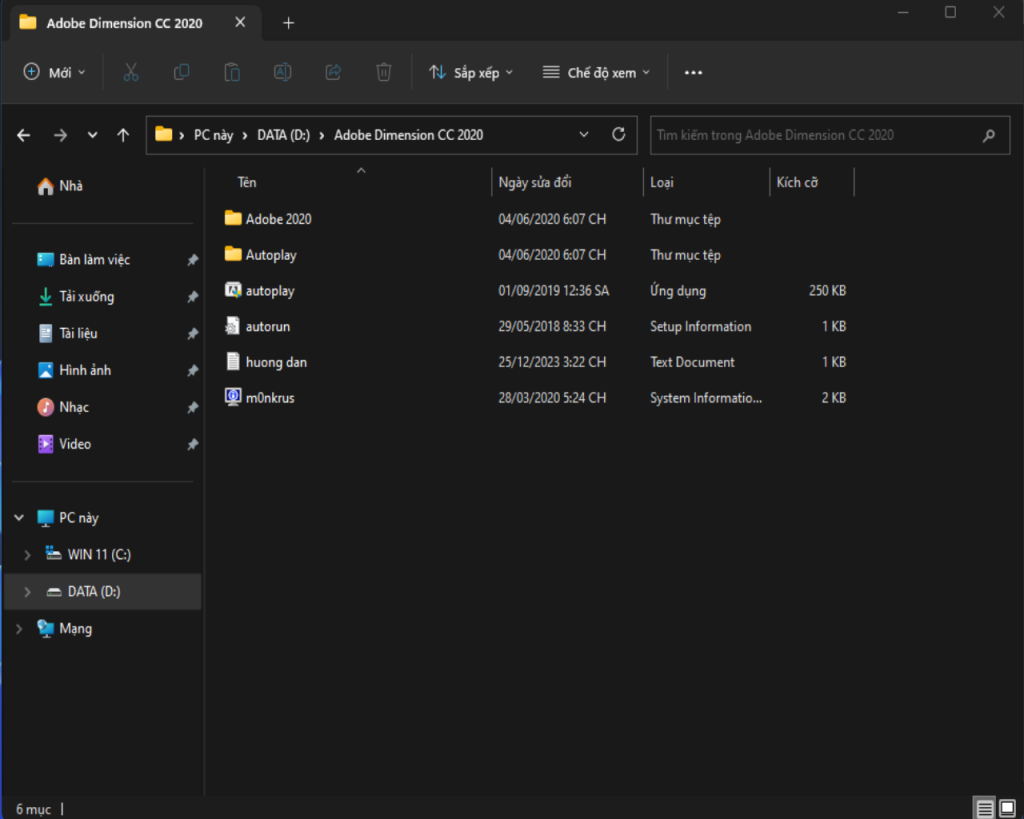Open Hình ảnh in navigation pane
Viewport: 1024px width, 819px height.
click(x=85, y=370)
